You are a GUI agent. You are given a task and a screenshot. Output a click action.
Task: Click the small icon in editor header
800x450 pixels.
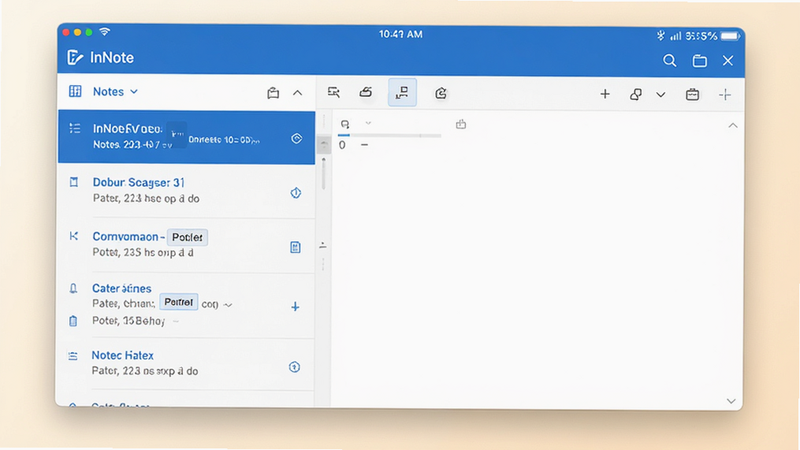pyautogui.click(x=345, y=124)
